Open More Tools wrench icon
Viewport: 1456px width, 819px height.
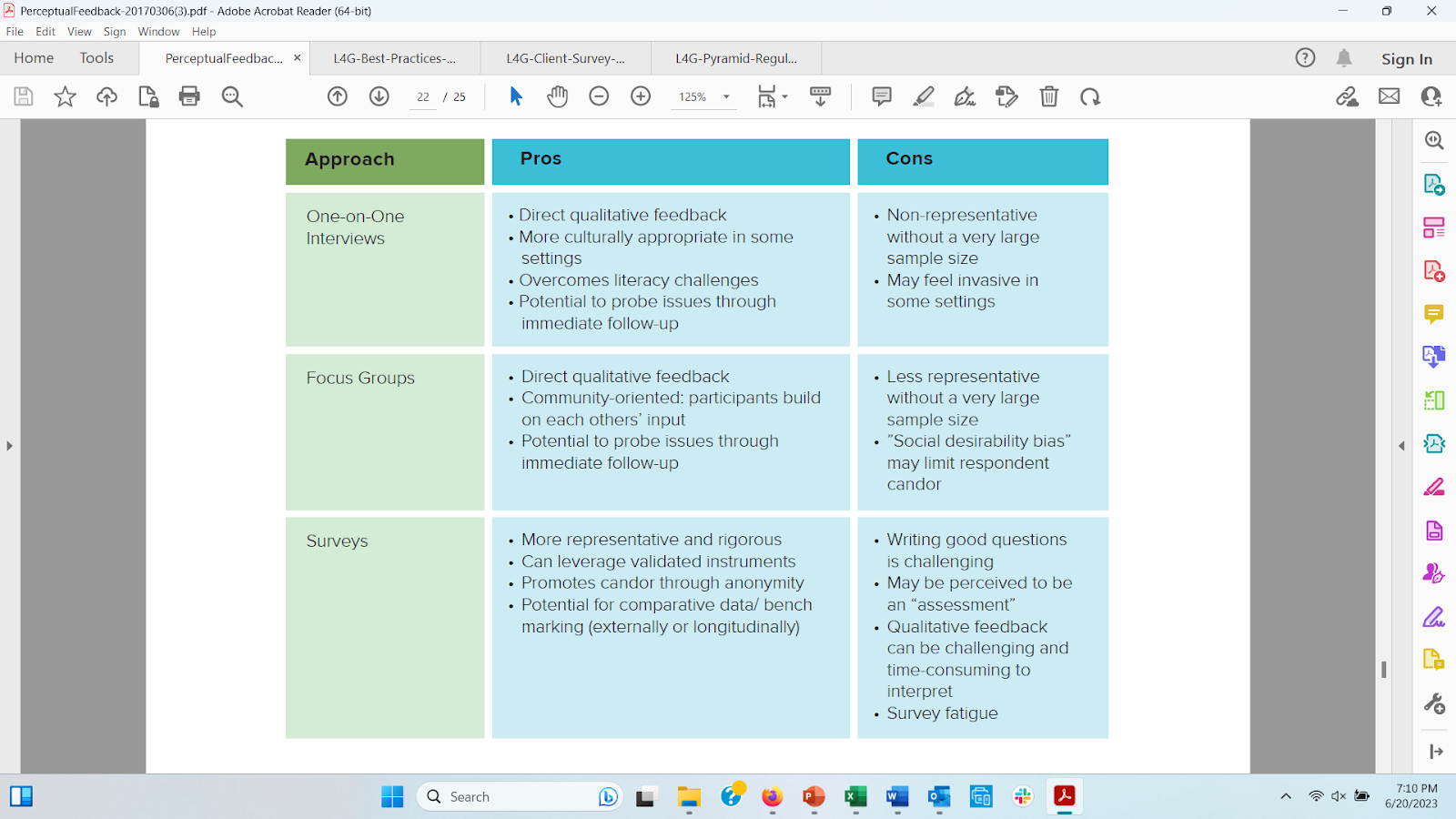(x=1434, y=703)
